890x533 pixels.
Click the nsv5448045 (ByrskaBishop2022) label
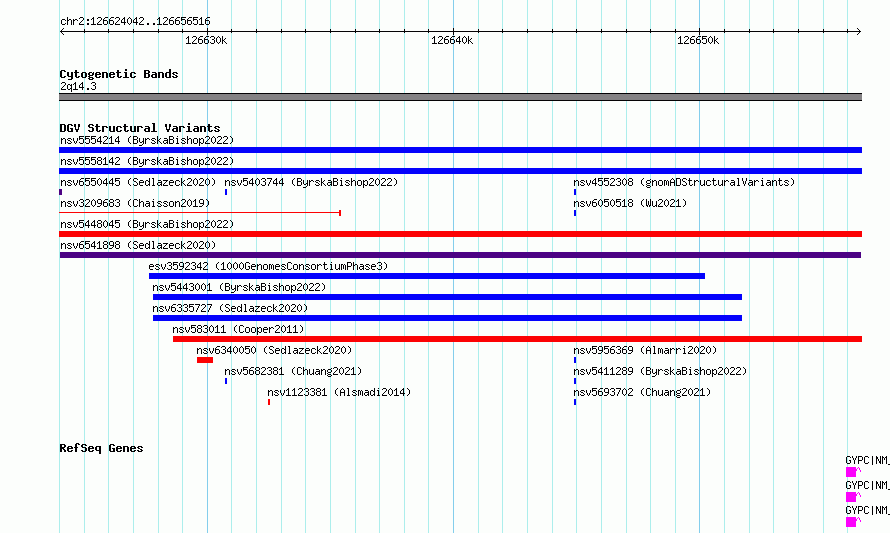[147, 224]
